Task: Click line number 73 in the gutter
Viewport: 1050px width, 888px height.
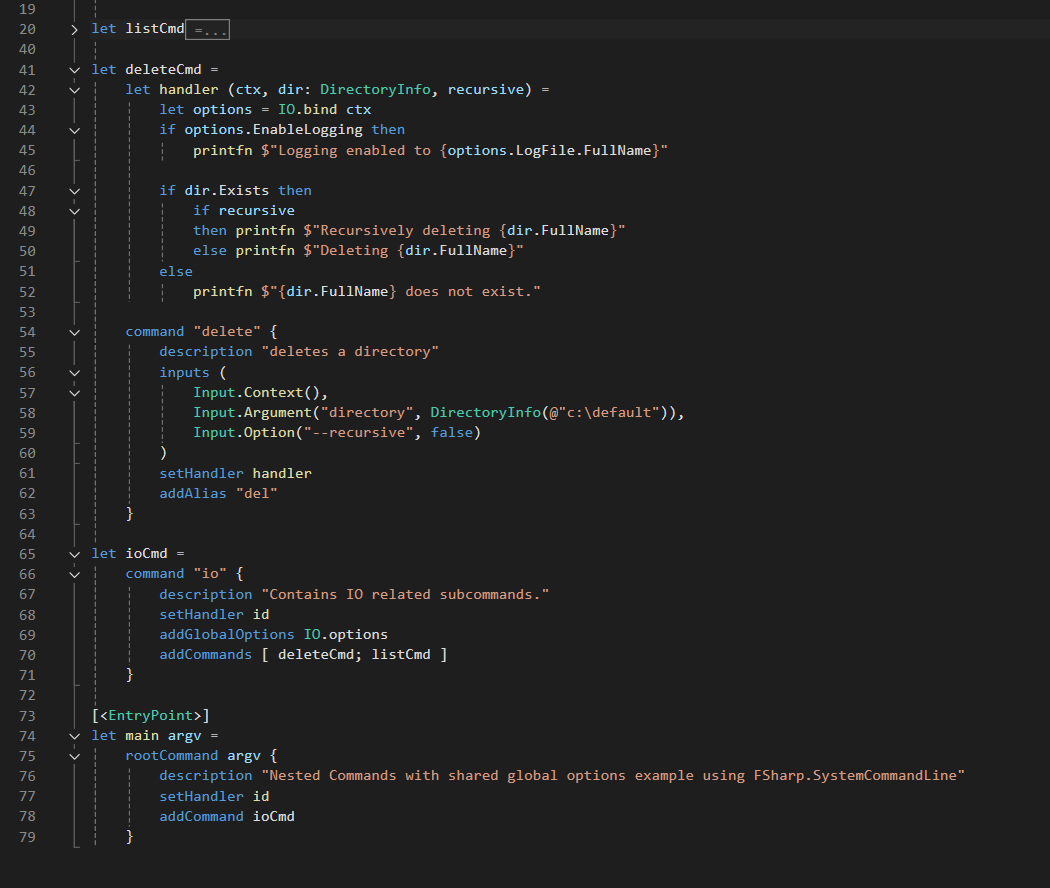Action: pos(27,716)
